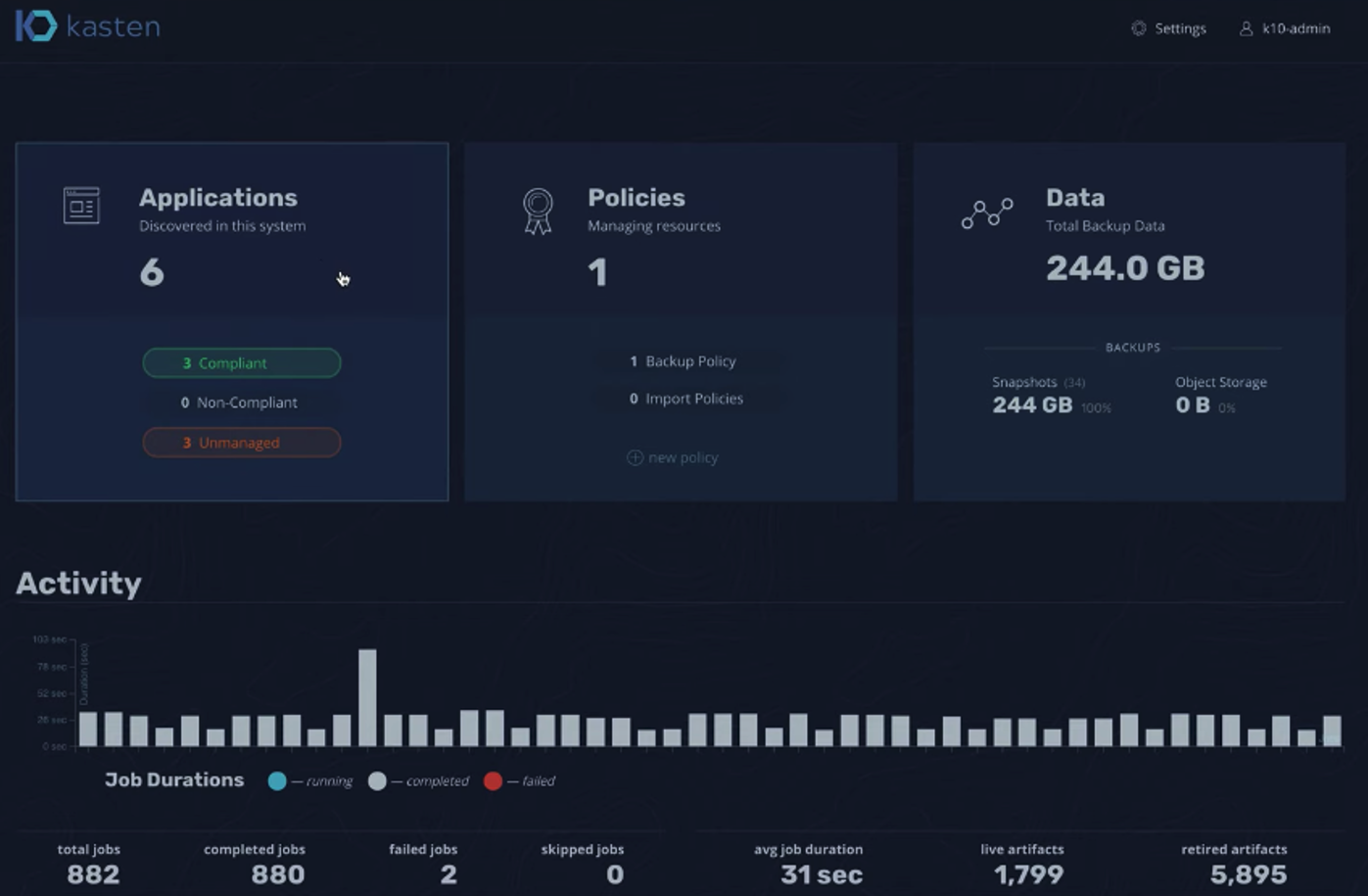
Task: Click the Job Durations label
Action: [x=174, y=780]
